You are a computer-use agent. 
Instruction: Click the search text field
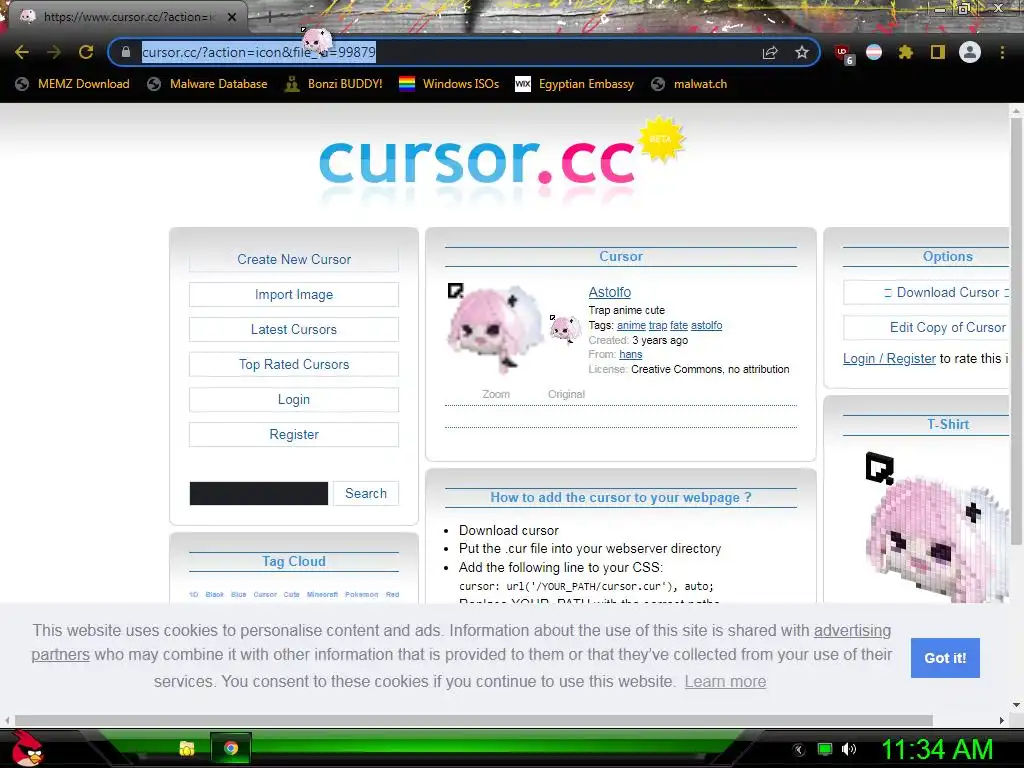point(259,494)
